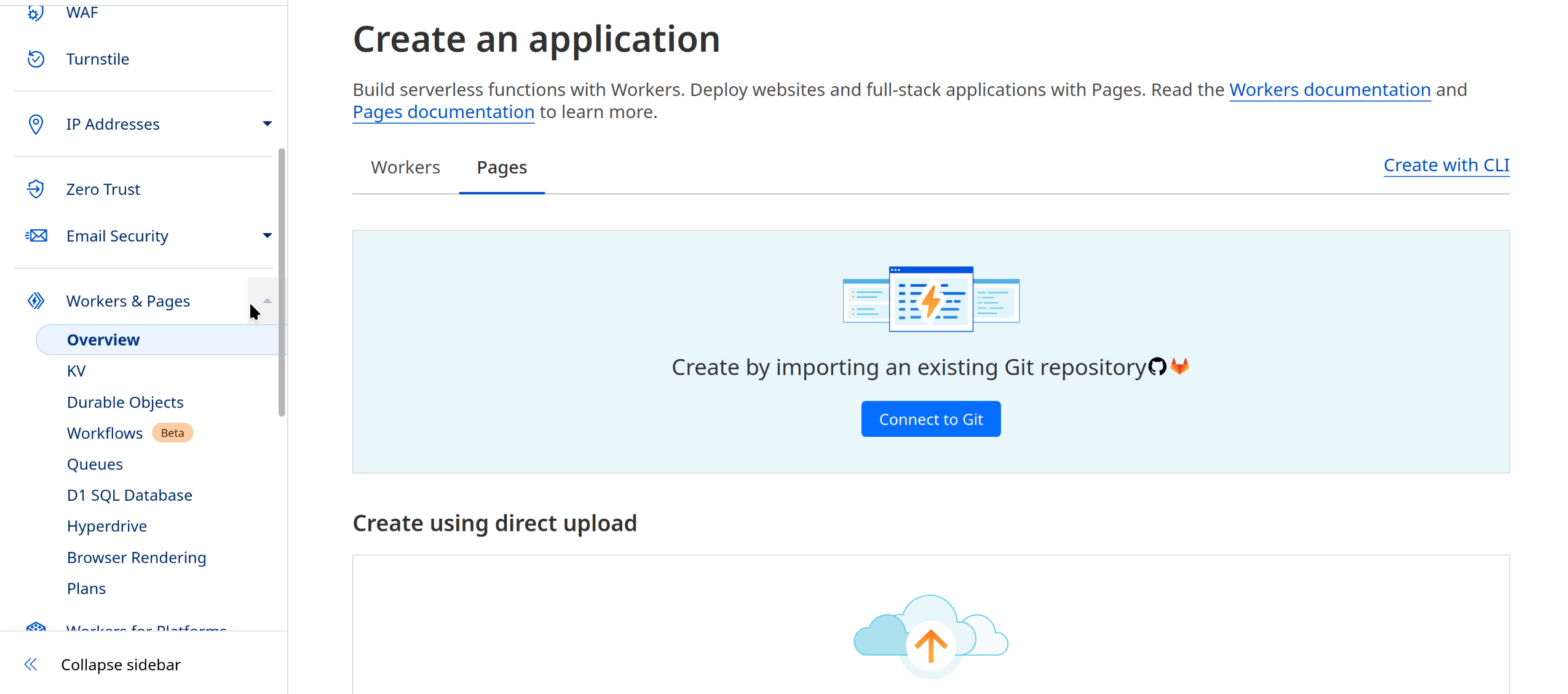Click the collapse sidebar double-chevron icon
1568x694 pixels.
(31, 664)
